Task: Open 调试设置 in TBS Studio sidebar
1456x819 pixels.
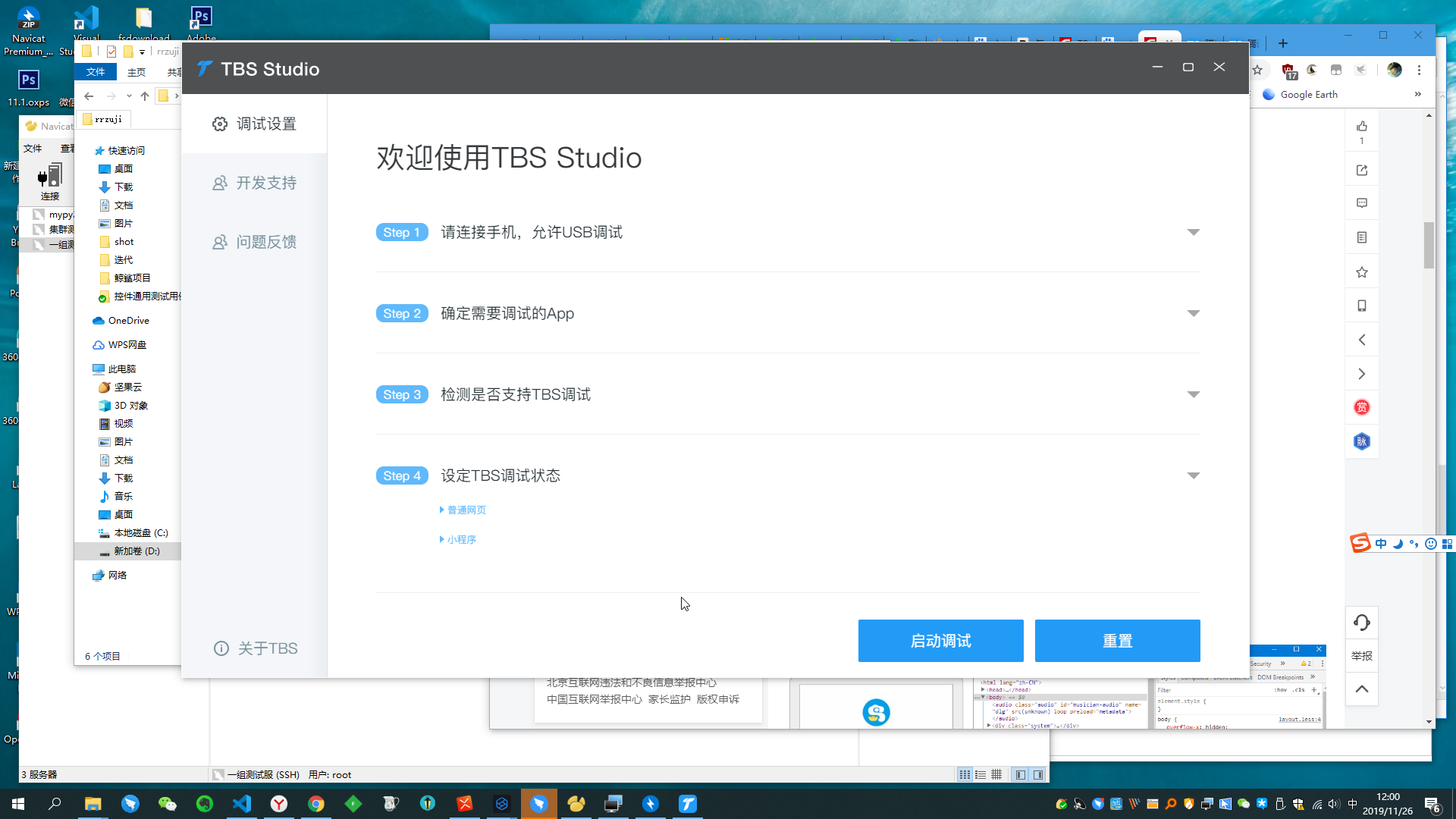Action: coord(254,124)
